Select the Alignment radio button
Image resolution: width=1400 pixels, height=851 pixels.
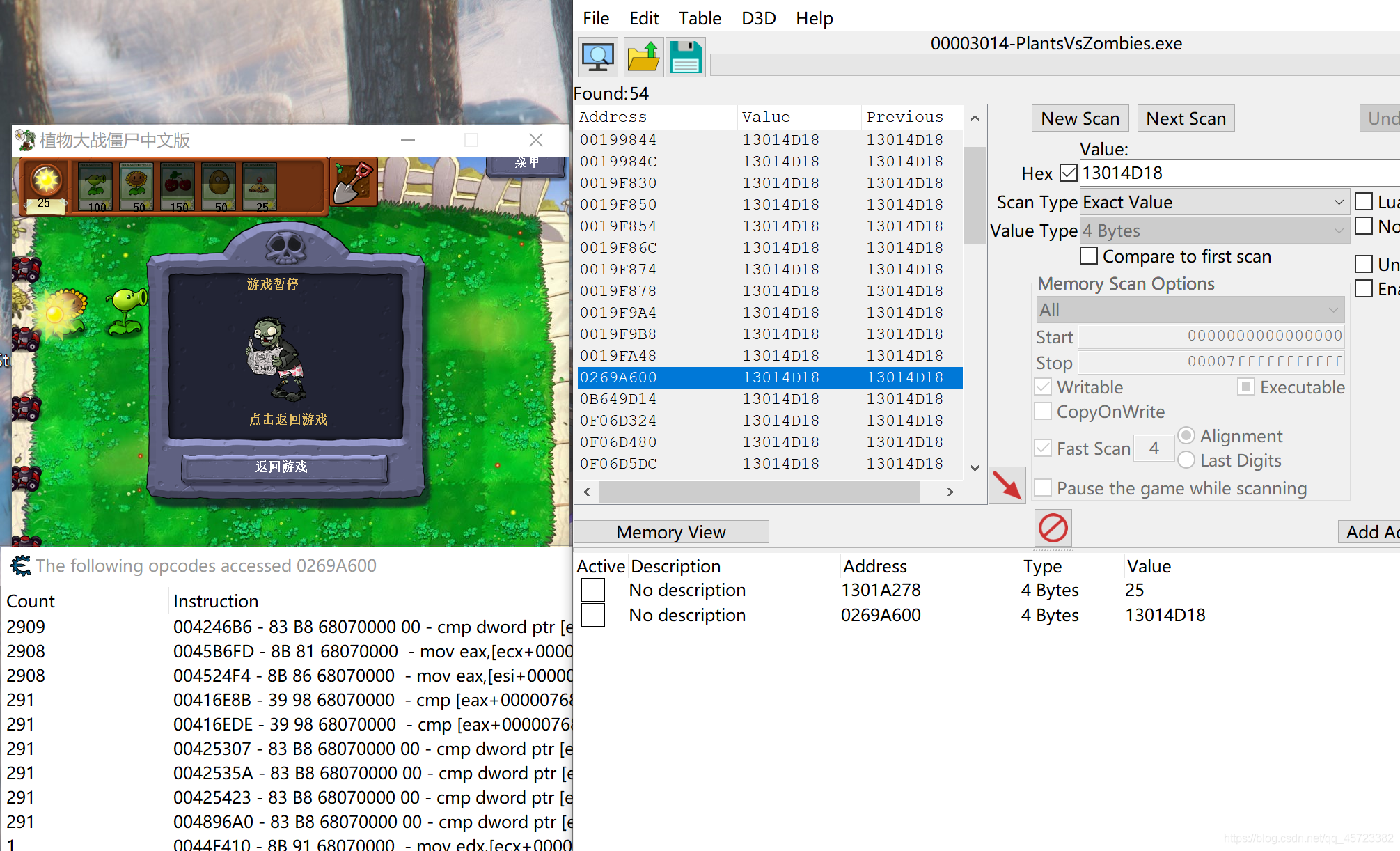pos(1186,435)
